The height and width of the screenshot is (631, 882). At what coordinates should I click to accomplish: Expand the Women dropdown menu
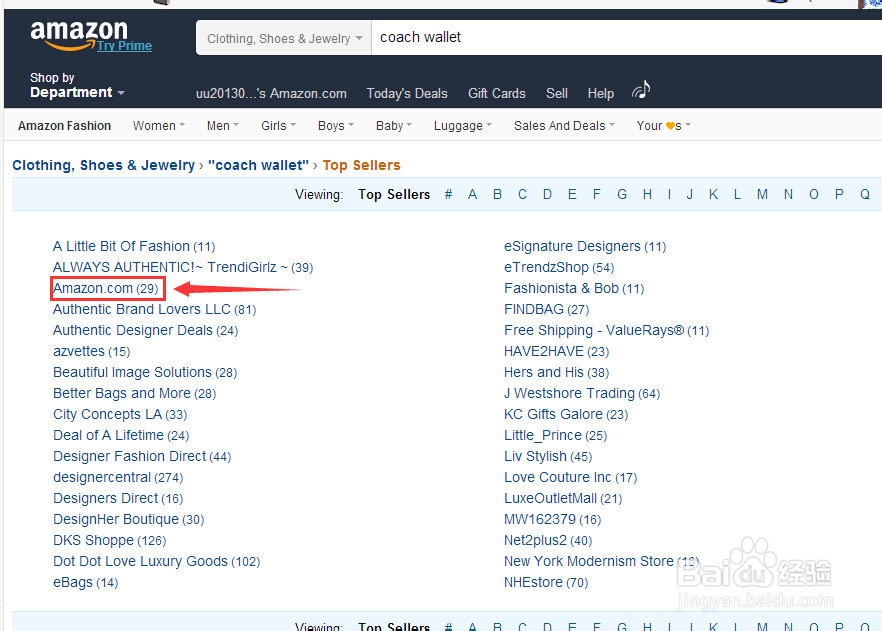click(x=159, y=126)
